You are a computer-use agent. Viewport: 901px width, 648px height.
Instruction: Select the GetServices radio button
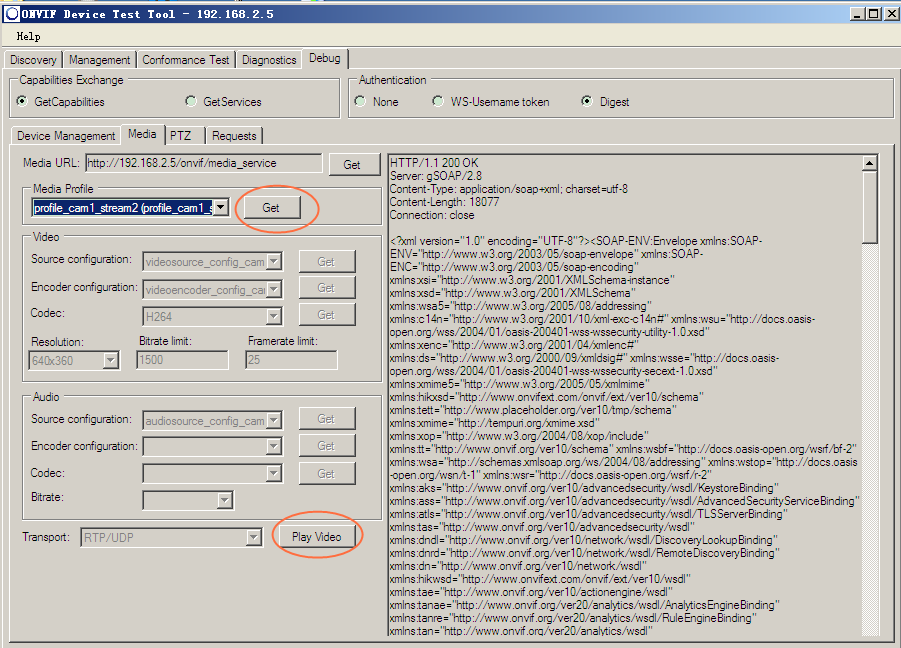(191, 102)
